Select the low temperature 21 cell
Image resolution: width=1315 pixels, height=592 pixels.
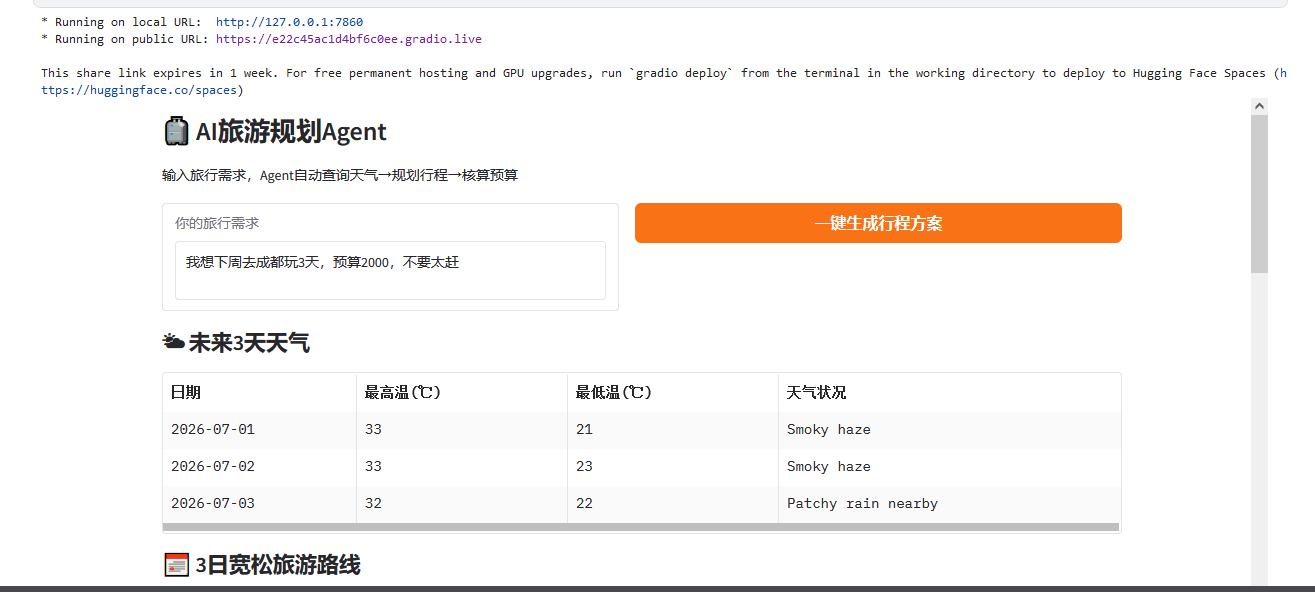coord(673,430)
